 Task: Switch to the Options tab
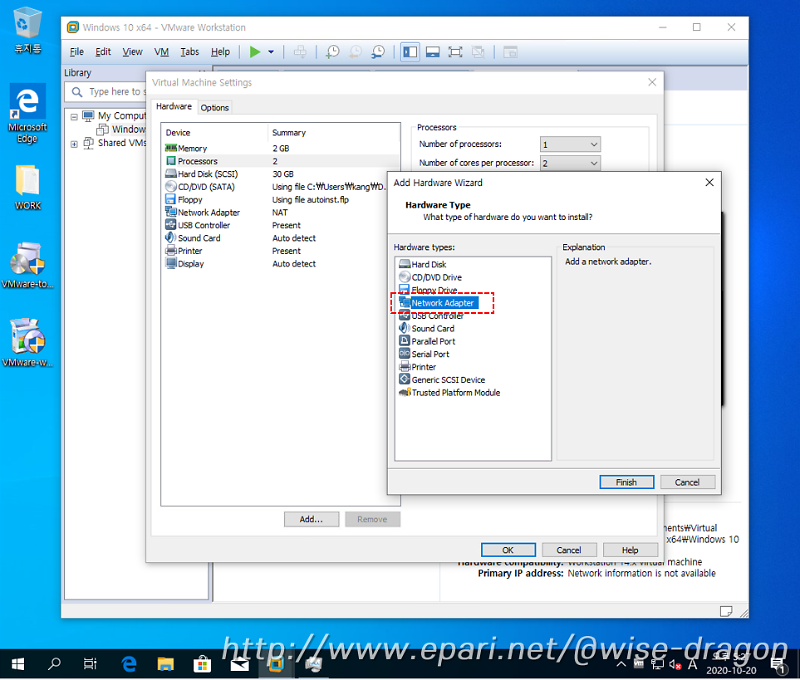214,108
